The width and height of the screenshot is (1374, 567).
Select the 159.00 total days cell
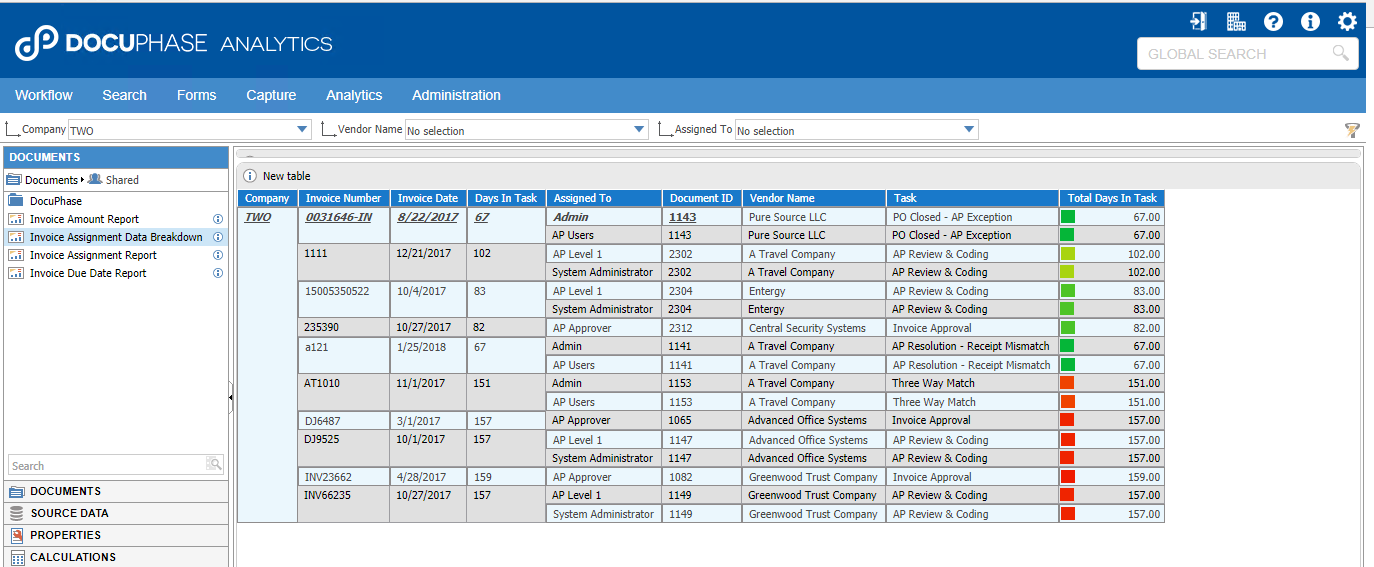click(1111, 477)
